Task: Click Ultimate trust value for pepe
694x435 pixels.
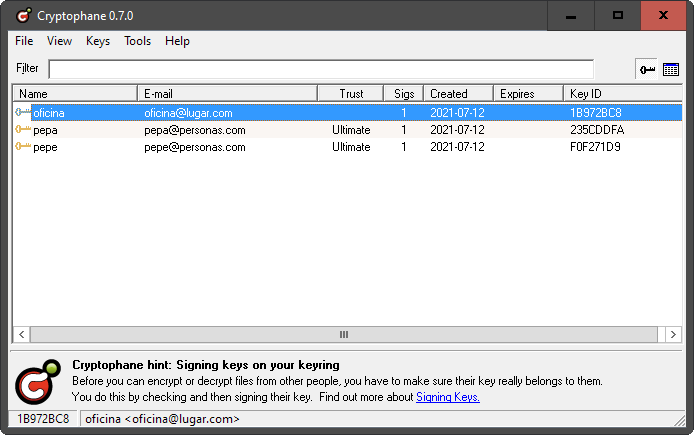Action: (x=351, y=147)
